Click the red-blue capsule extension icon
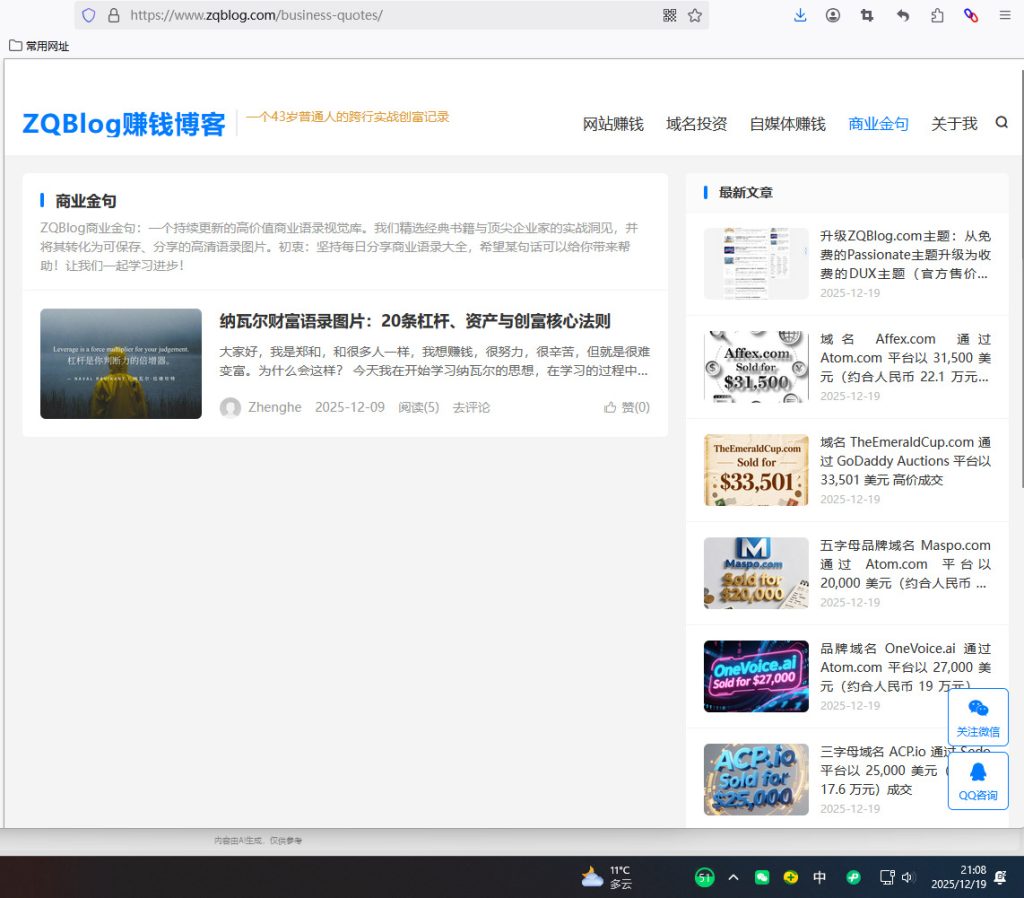Screen dimensions: 1024x898 coord(971,15)
